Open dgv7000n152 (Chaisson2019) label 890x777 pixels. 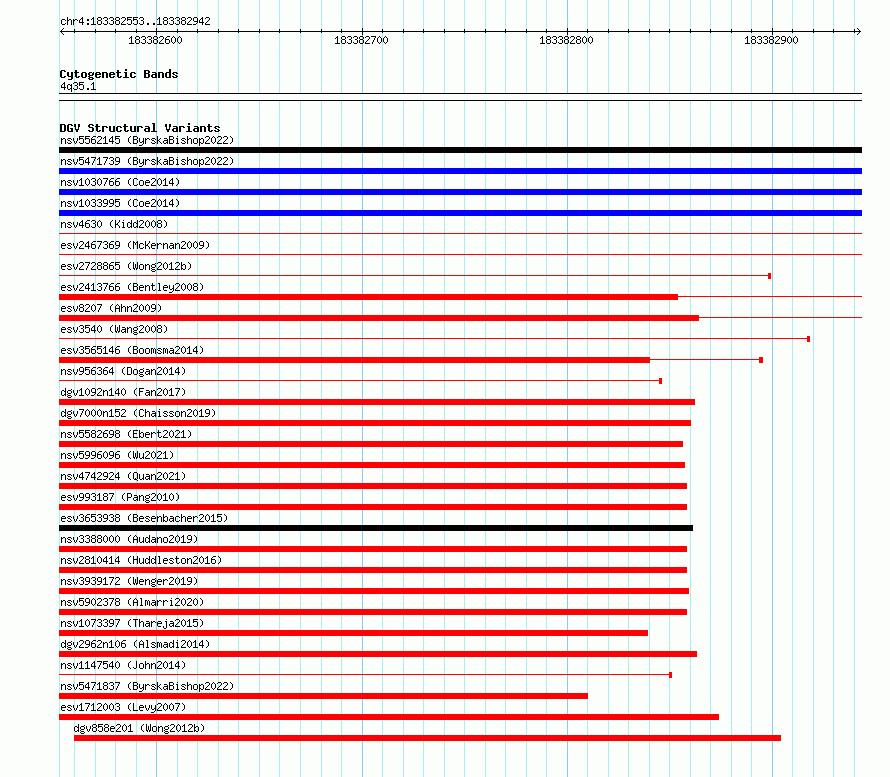[138, 413]
